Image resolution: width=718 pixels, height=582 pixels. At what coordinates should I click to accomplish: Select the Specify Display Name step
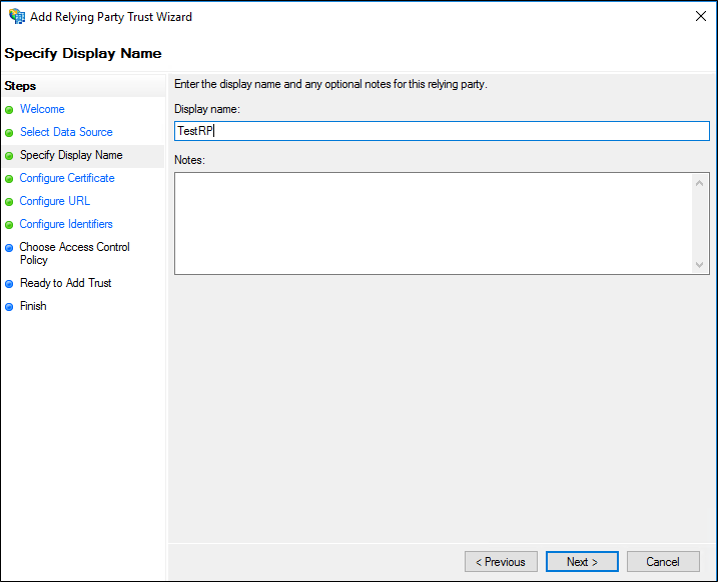[x=71, y=155]
